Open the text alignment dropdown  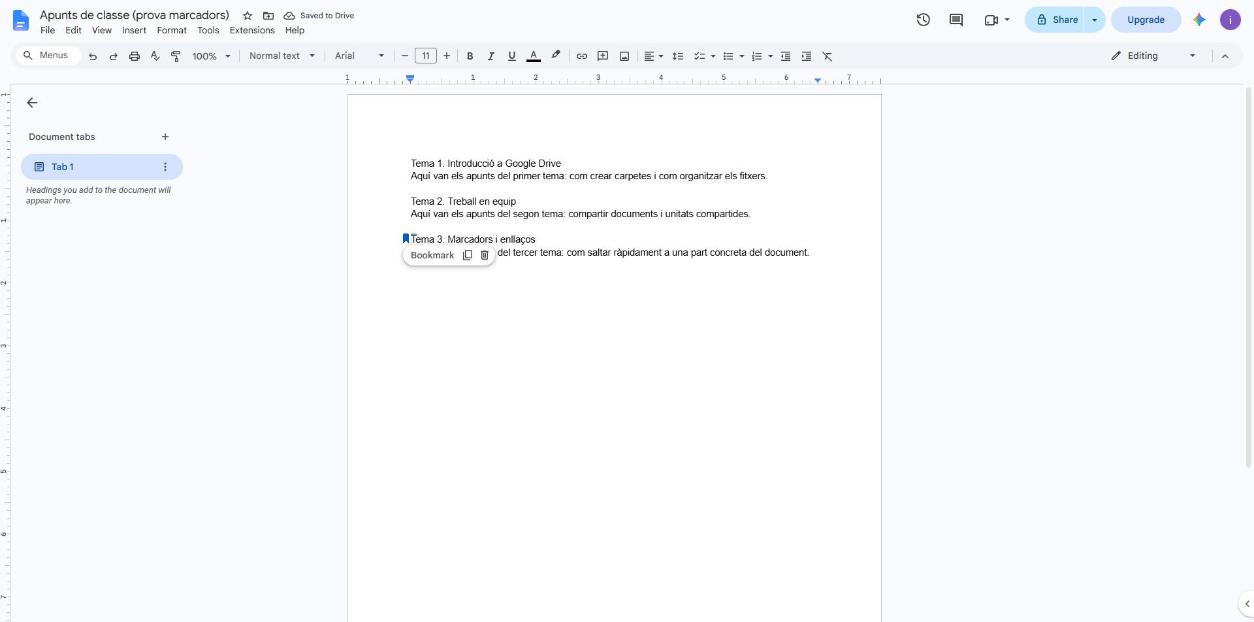pyautogui.click(x=654, y=56)
